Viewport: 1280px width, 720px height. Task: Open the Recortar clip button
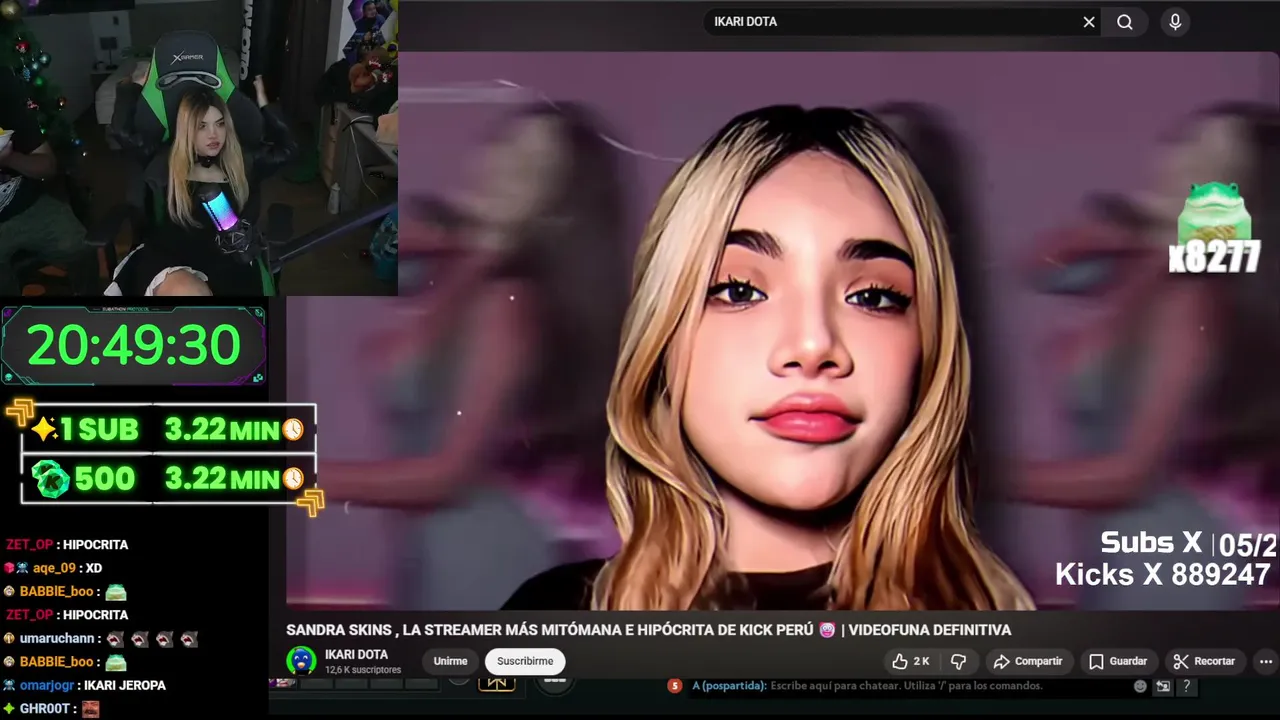click(1205, 661)
